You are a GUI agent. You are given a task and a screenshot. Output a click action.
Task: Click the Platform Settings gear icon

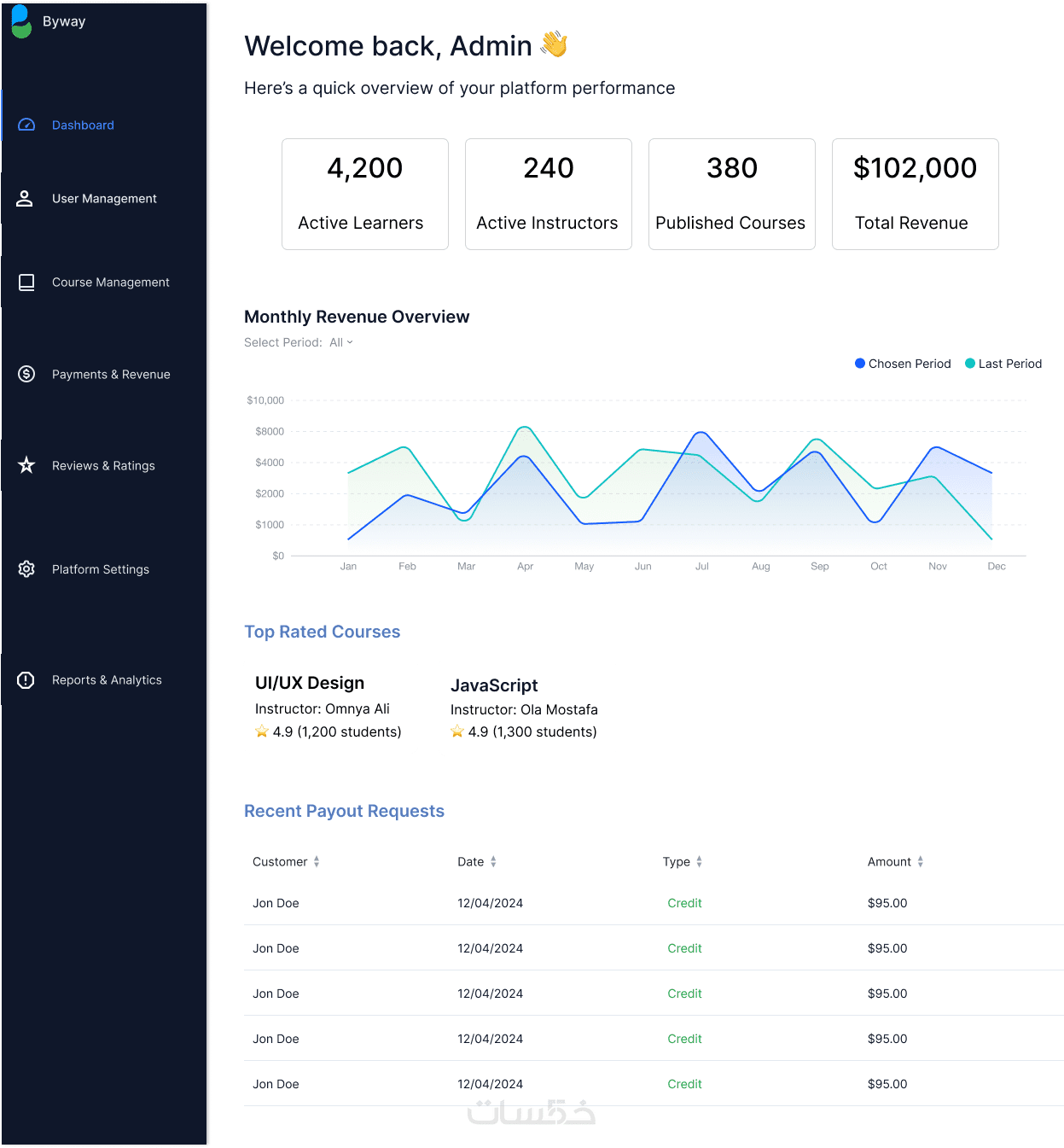(x=26, y=569)
